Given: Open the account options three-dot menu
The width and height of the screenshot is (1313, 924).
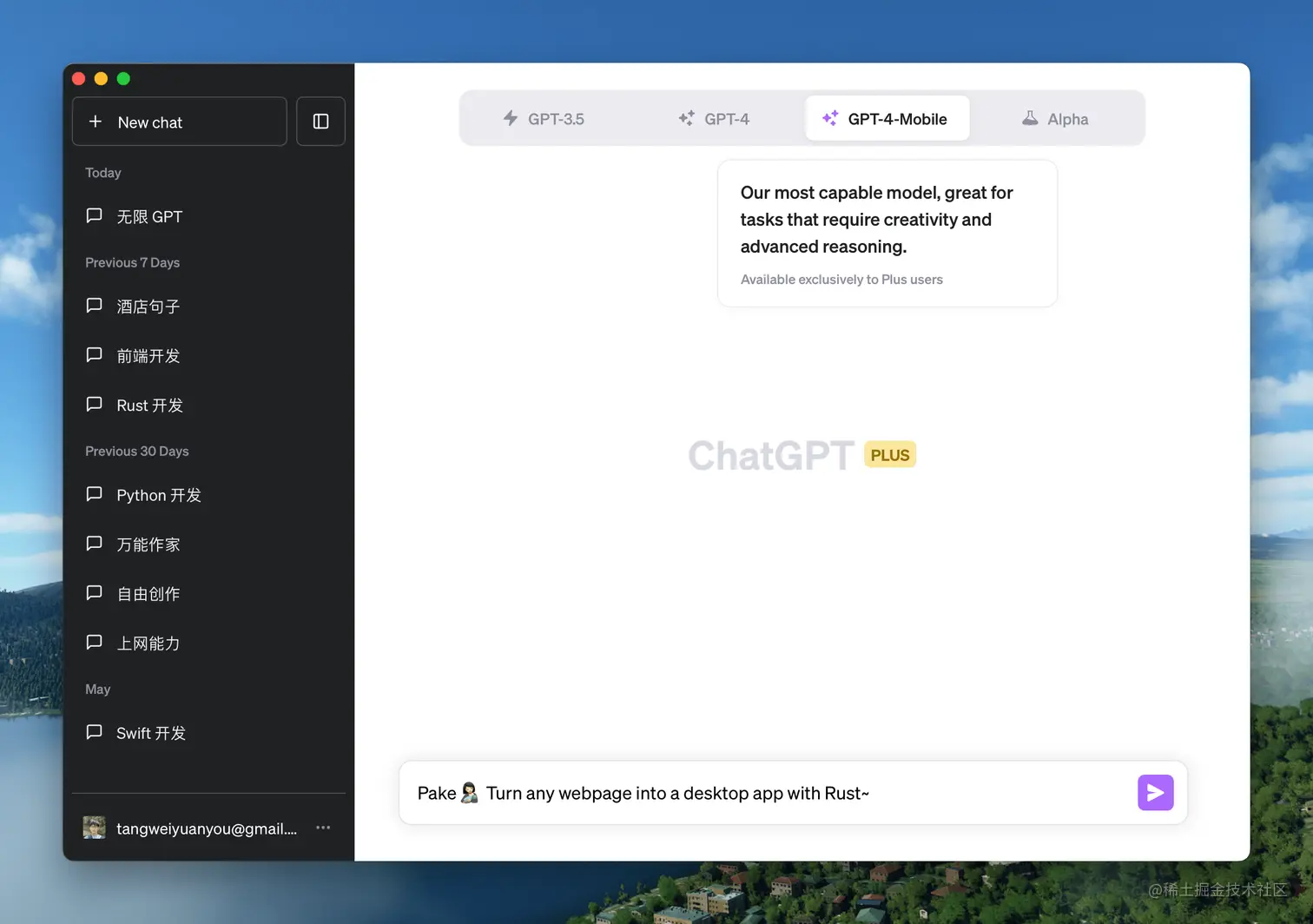Looking at the screenshot, I should (x=323, y=828).
